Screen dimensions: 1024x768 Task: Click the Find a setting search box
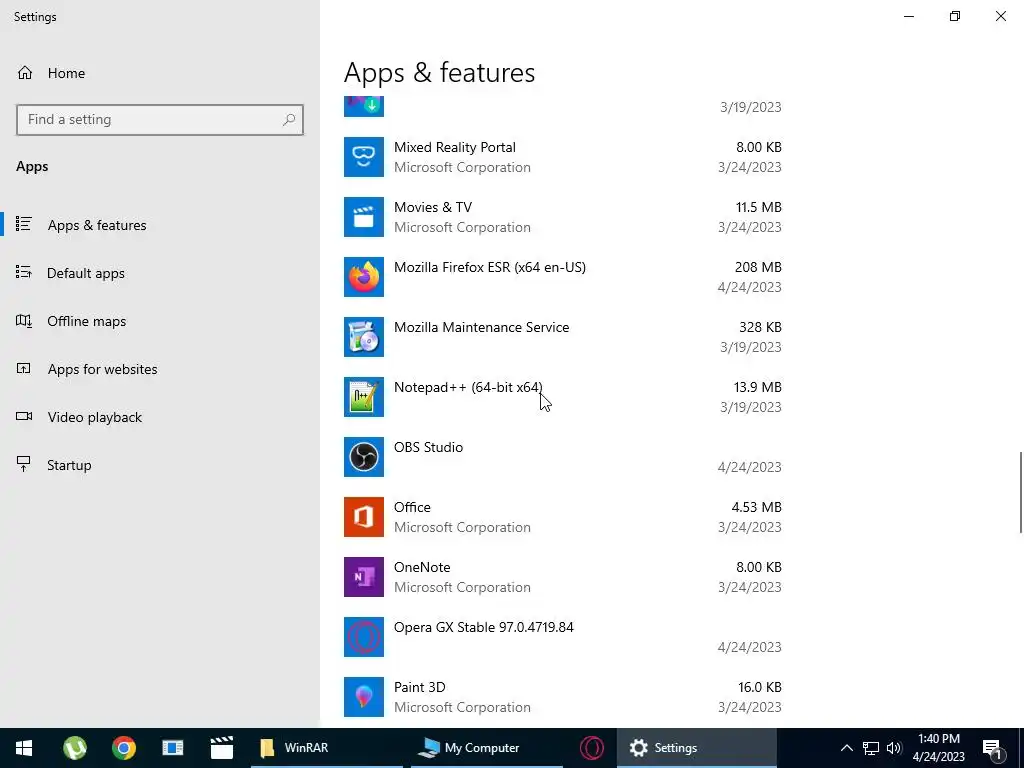coord(160,120)
